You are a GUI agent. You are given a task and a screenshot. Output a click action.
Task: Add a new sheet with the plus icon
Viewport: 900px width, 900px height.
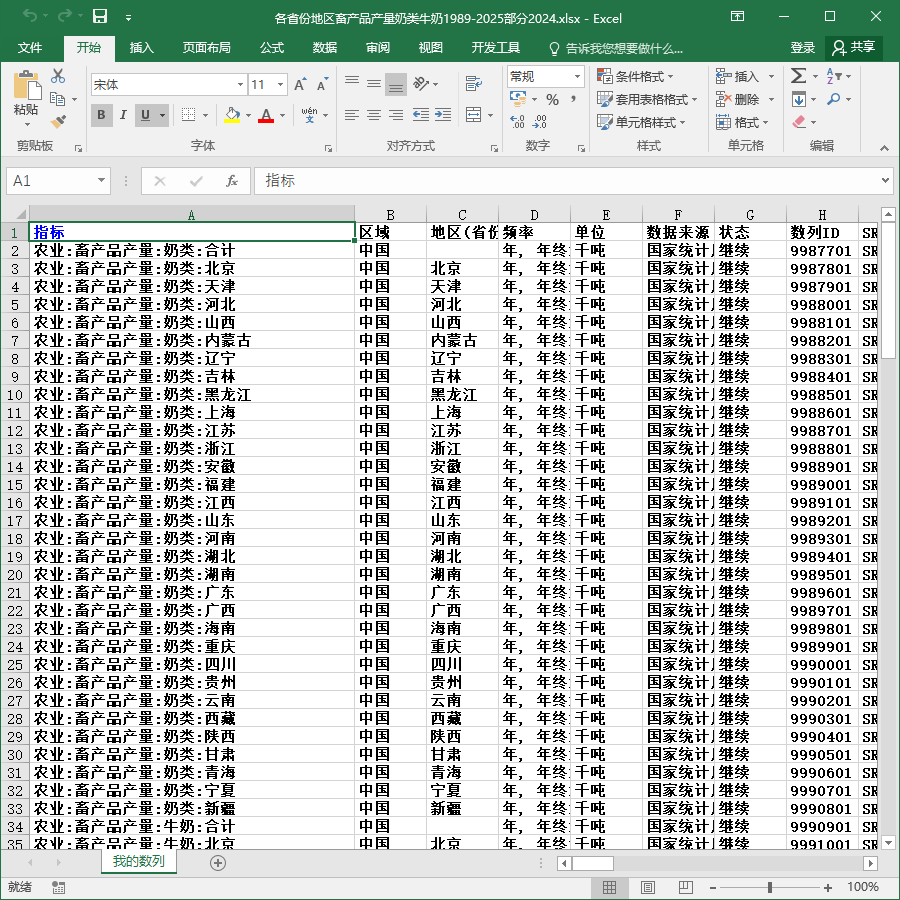click(x=218, y=863)
